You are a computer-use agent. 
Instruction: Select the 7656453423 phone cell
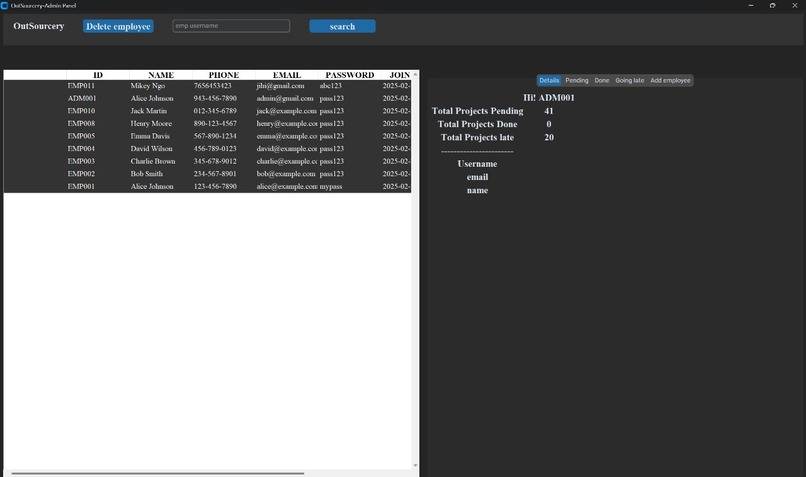pyautogui.click(x=212, y=86)
